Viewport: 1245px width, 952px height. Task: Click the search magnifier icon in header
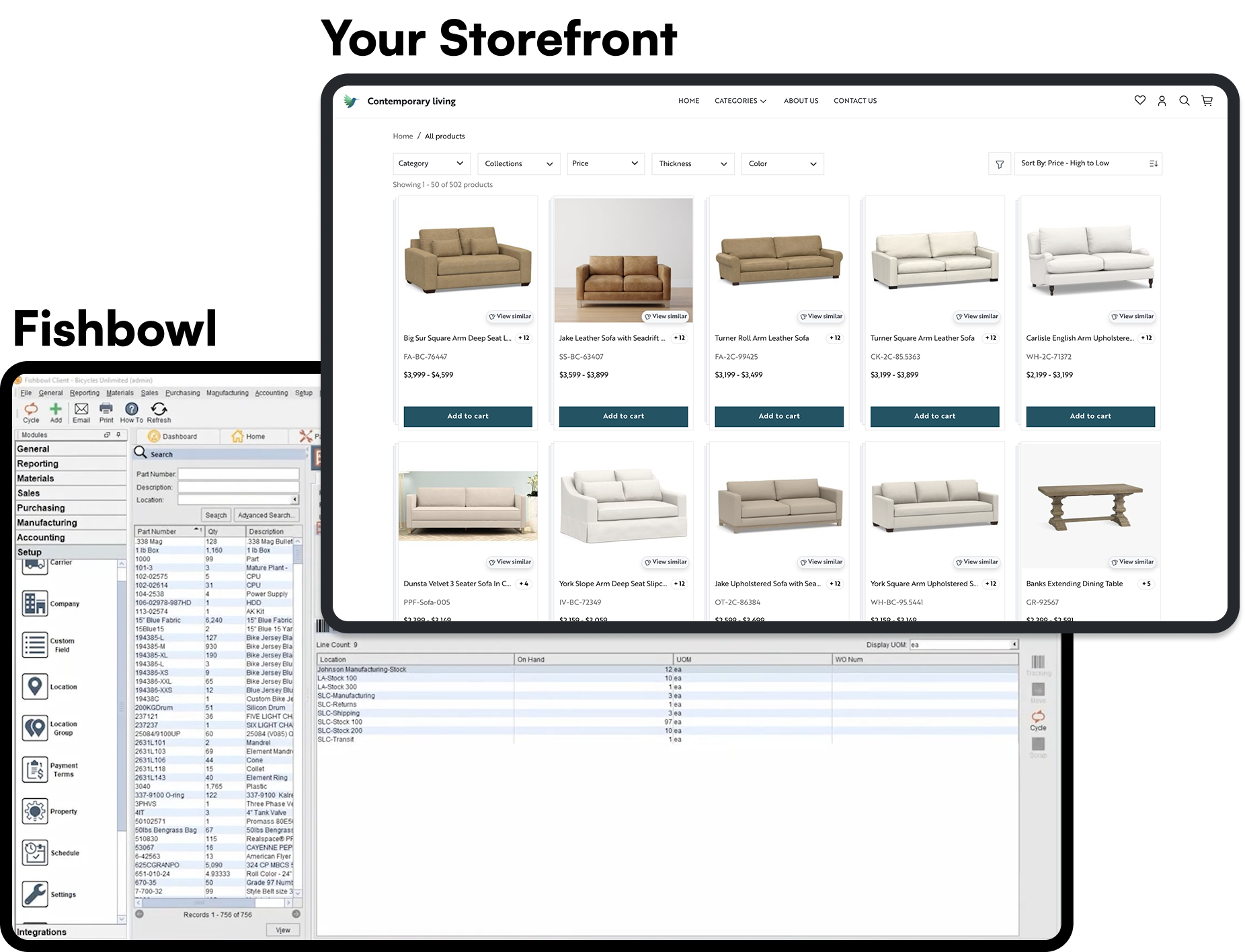point(1184,101)
